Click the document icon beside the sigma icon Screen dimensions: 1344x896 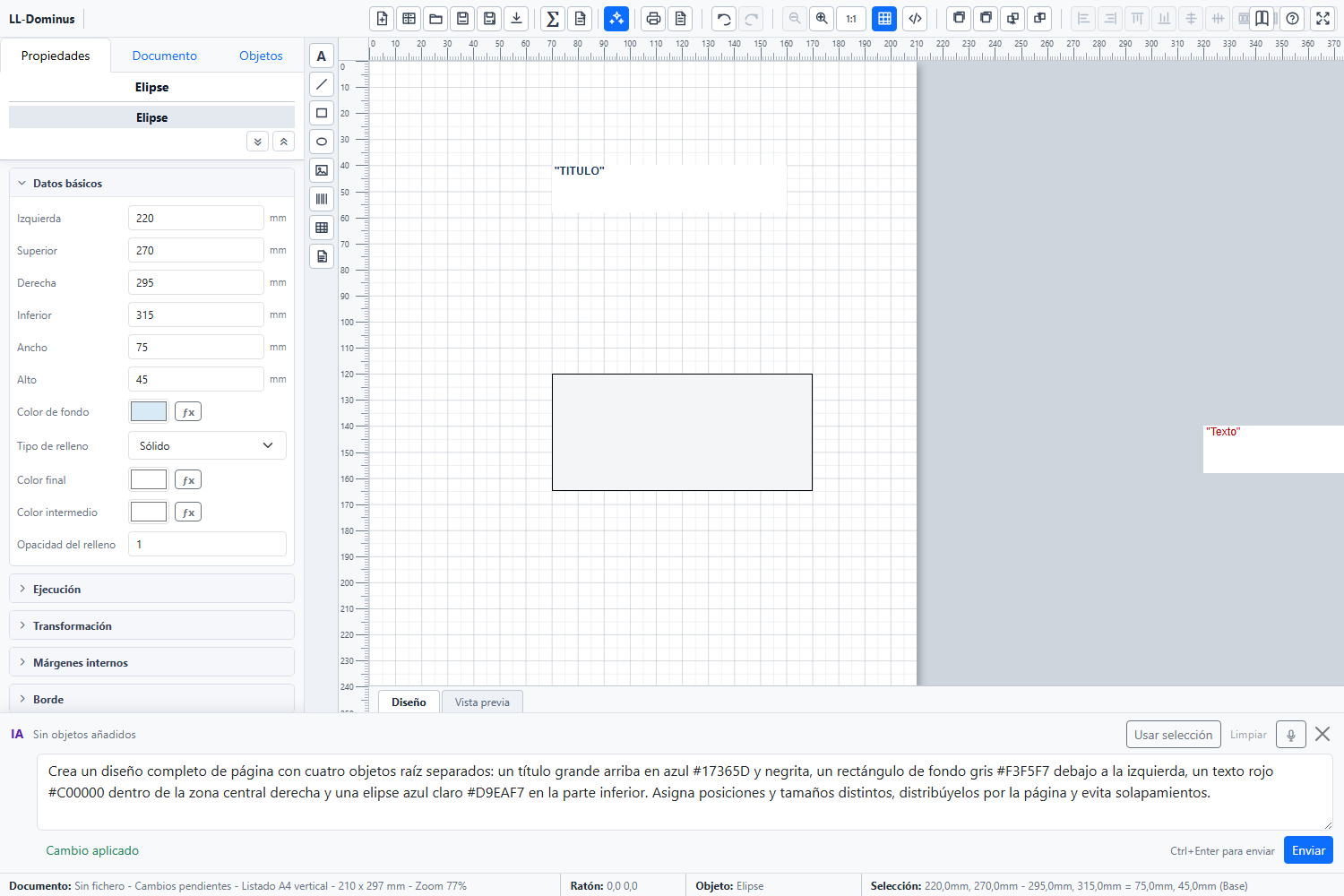point(580,19)
